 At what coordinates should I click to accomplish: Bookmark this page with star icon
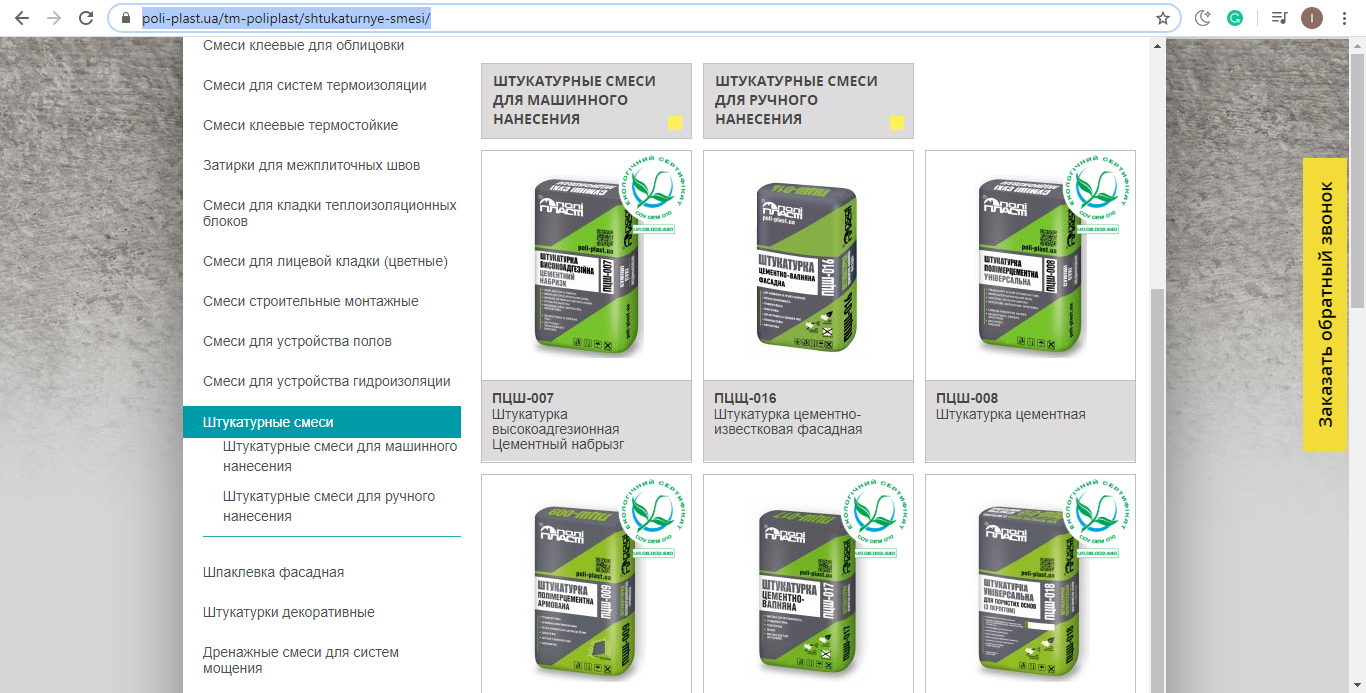[x=1162, y=18]
